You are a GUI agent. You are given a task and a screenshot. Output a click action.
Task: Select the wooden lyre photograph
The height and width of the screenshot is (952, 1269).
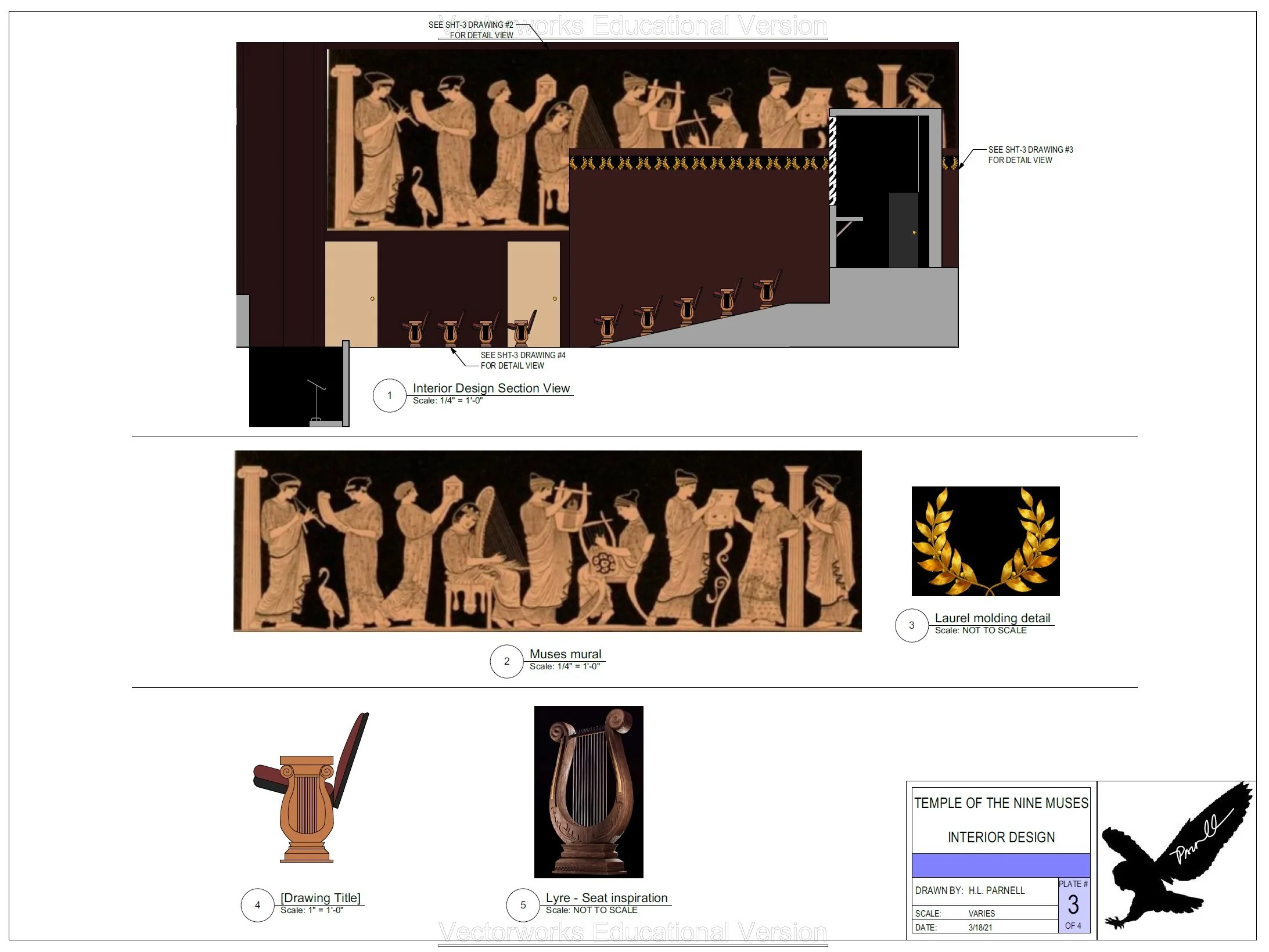click(588, 792)
